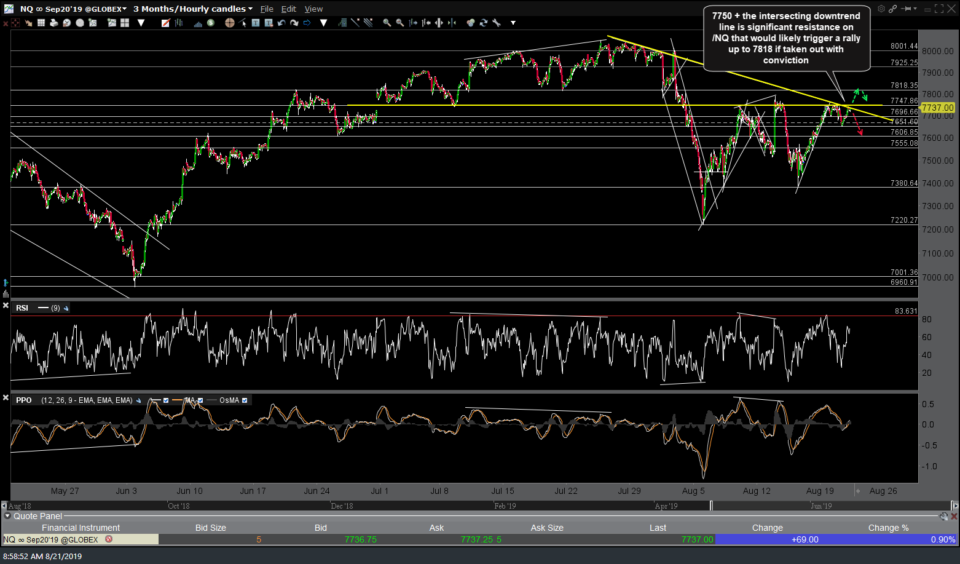
Task: Expand the far-right toolbar overflow arrow
Action: coord(513,23)
